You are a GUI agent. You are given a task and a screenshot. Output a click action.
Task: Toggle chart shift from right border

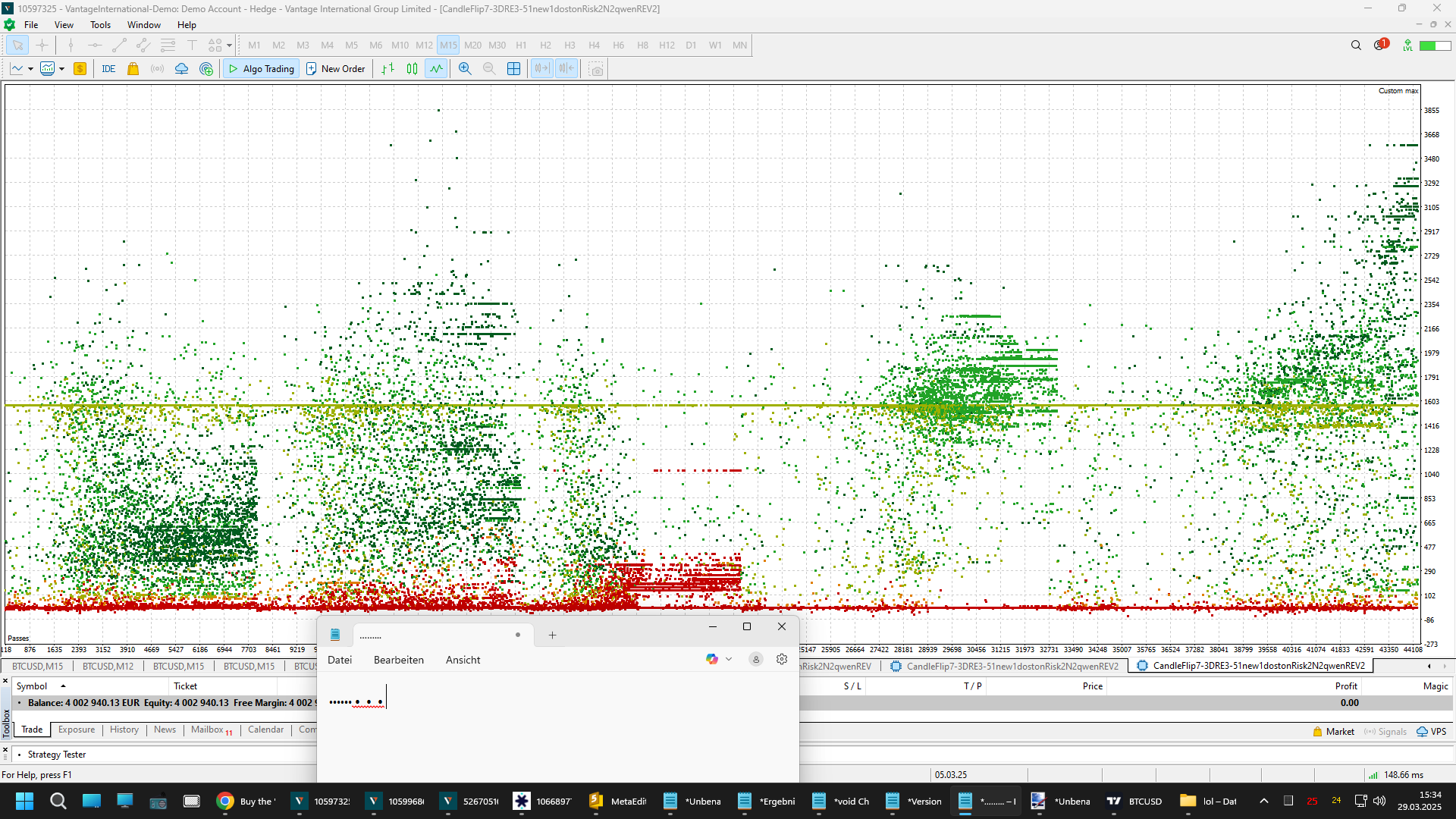566,69
